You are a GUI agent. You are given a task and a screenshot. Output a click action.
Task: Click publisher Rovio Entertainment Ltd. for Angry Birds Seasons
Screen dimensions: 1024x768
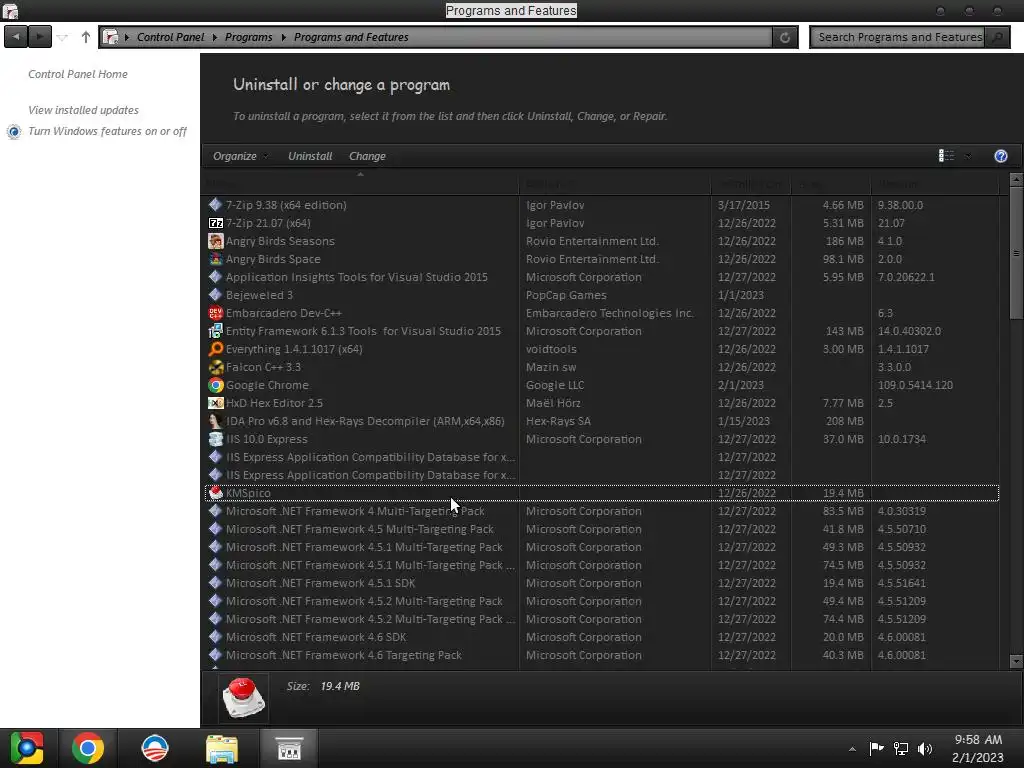click(x=592, y=241)
